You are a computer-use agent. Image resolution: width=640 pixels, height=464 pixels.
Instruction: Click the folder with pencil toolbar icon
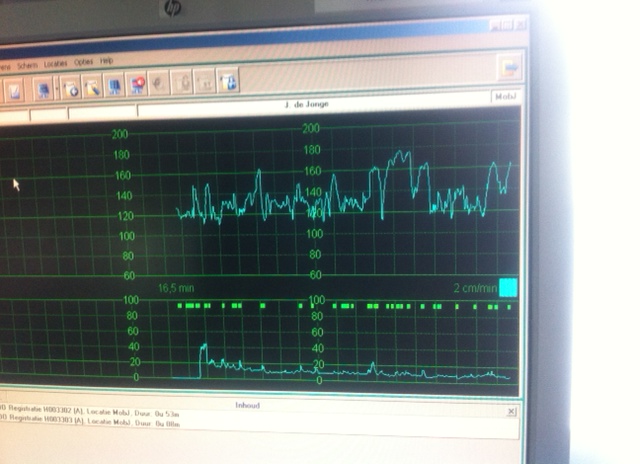[91, 87]
